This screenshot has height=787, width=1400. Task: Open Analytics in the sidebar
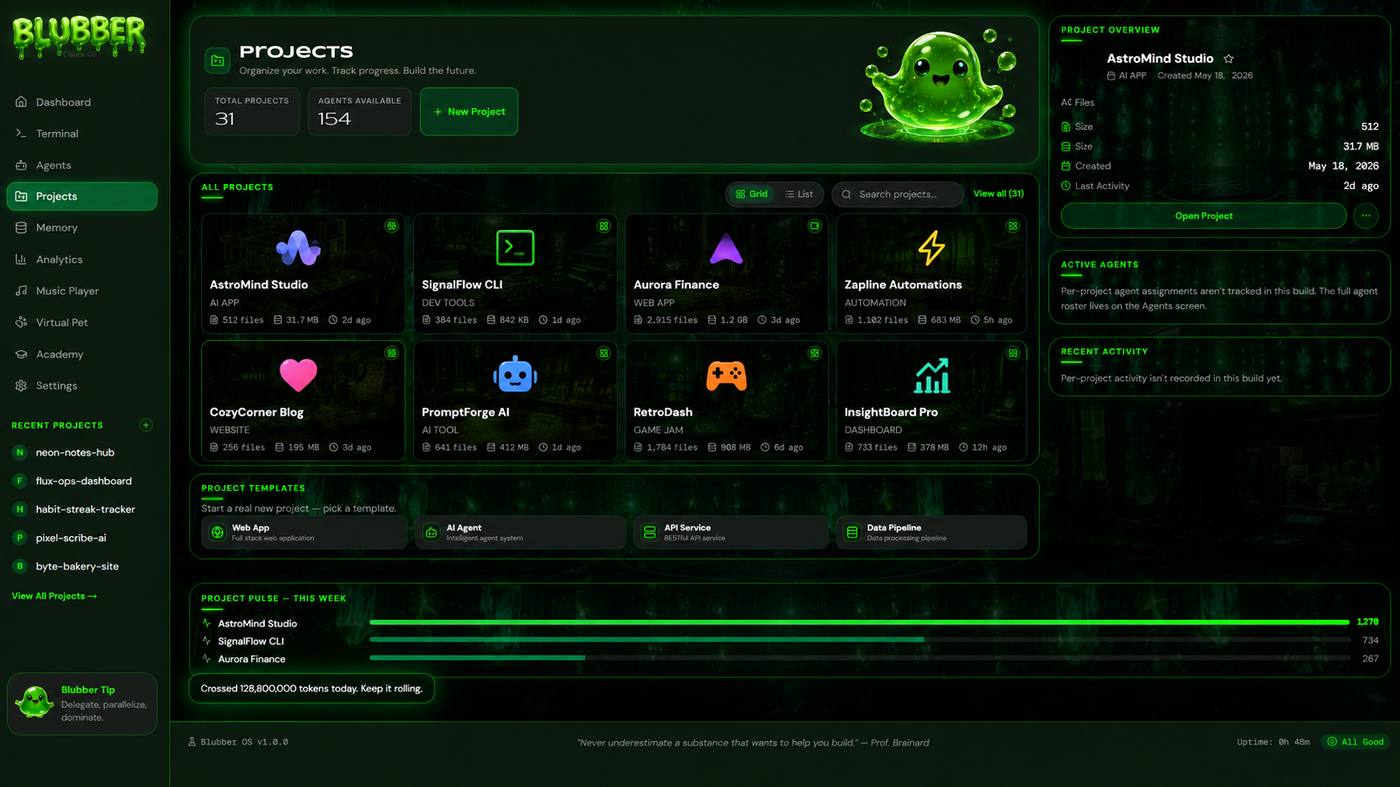82,259
